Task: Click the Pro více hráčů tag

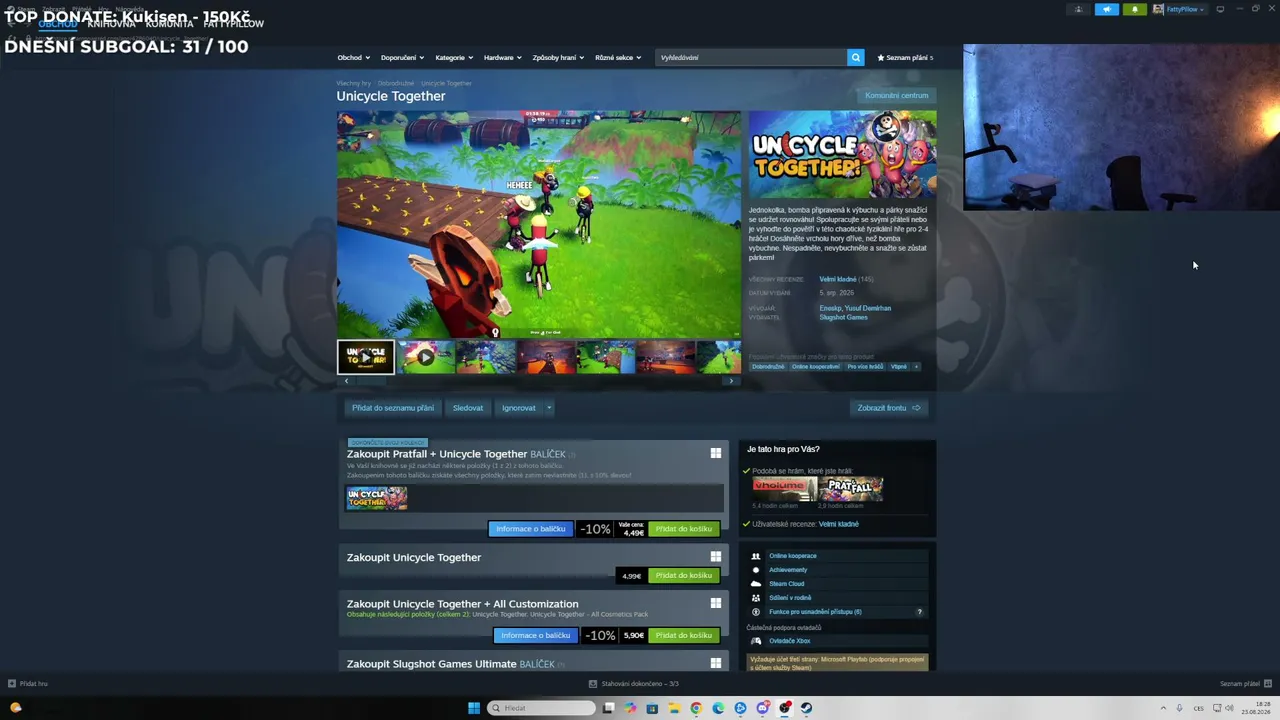Action: (x=865, y=367)
